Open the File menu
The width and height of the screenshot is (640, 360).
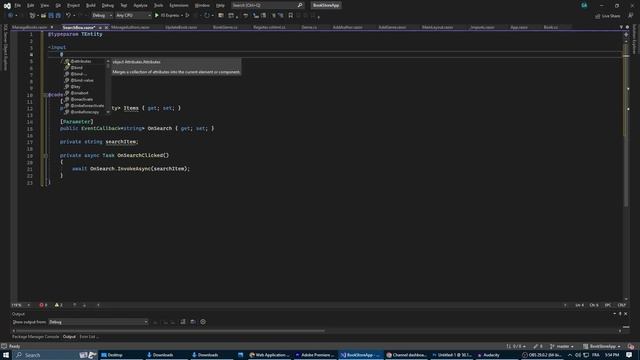(18, 5)
